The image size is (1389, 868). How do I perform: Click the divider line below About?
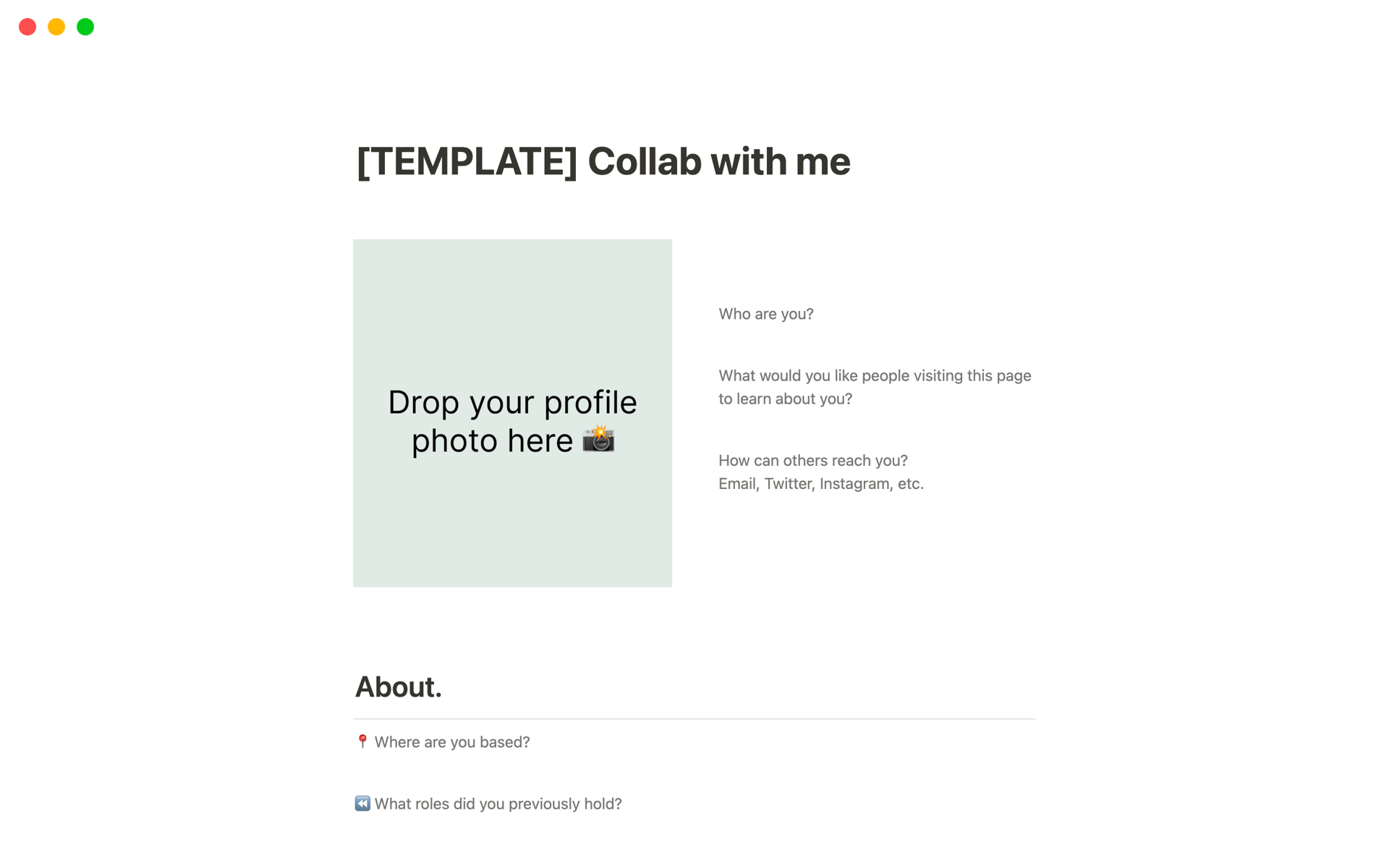[694, 719]
